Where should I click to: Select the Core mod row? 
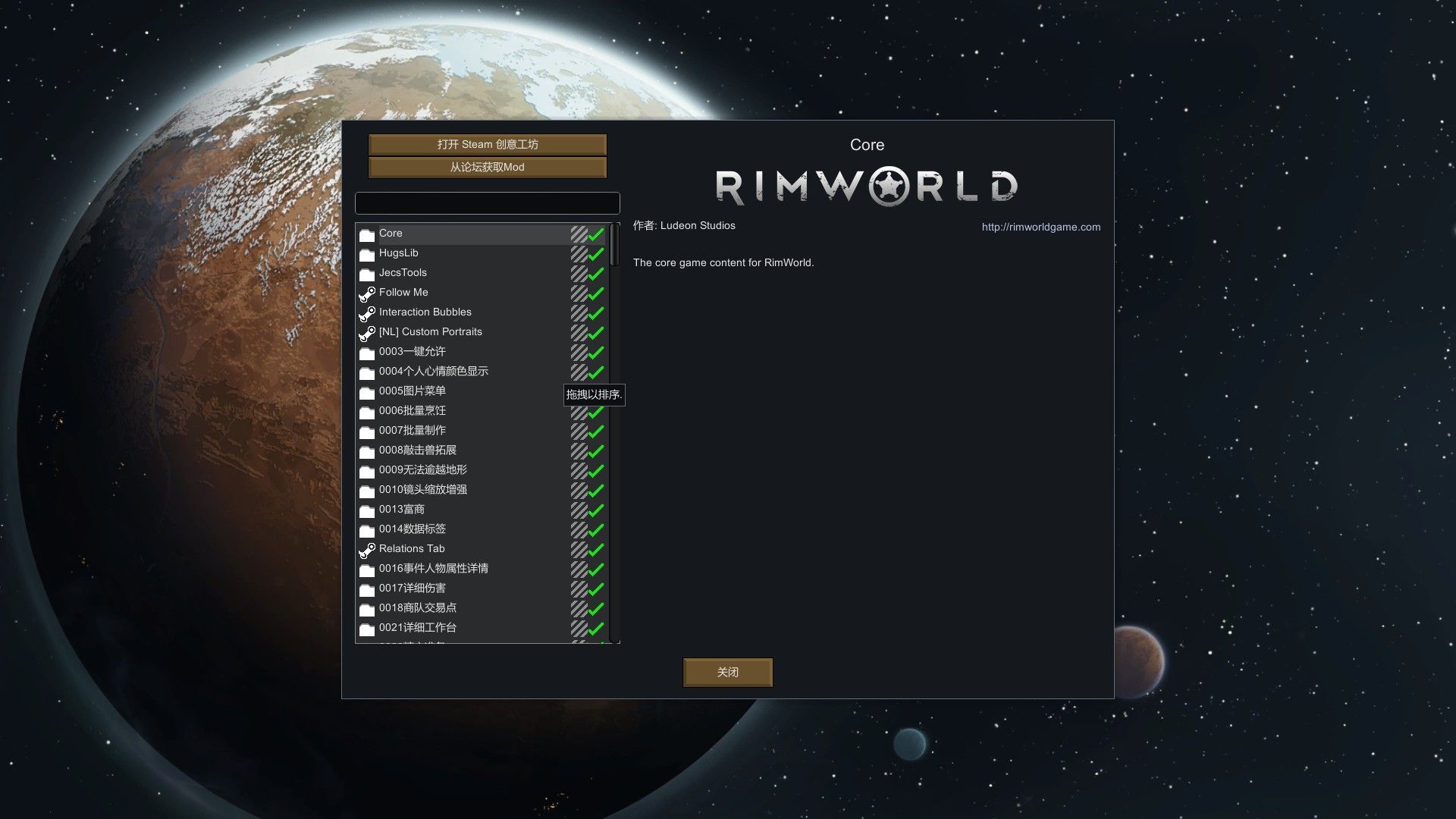point(482,234)
